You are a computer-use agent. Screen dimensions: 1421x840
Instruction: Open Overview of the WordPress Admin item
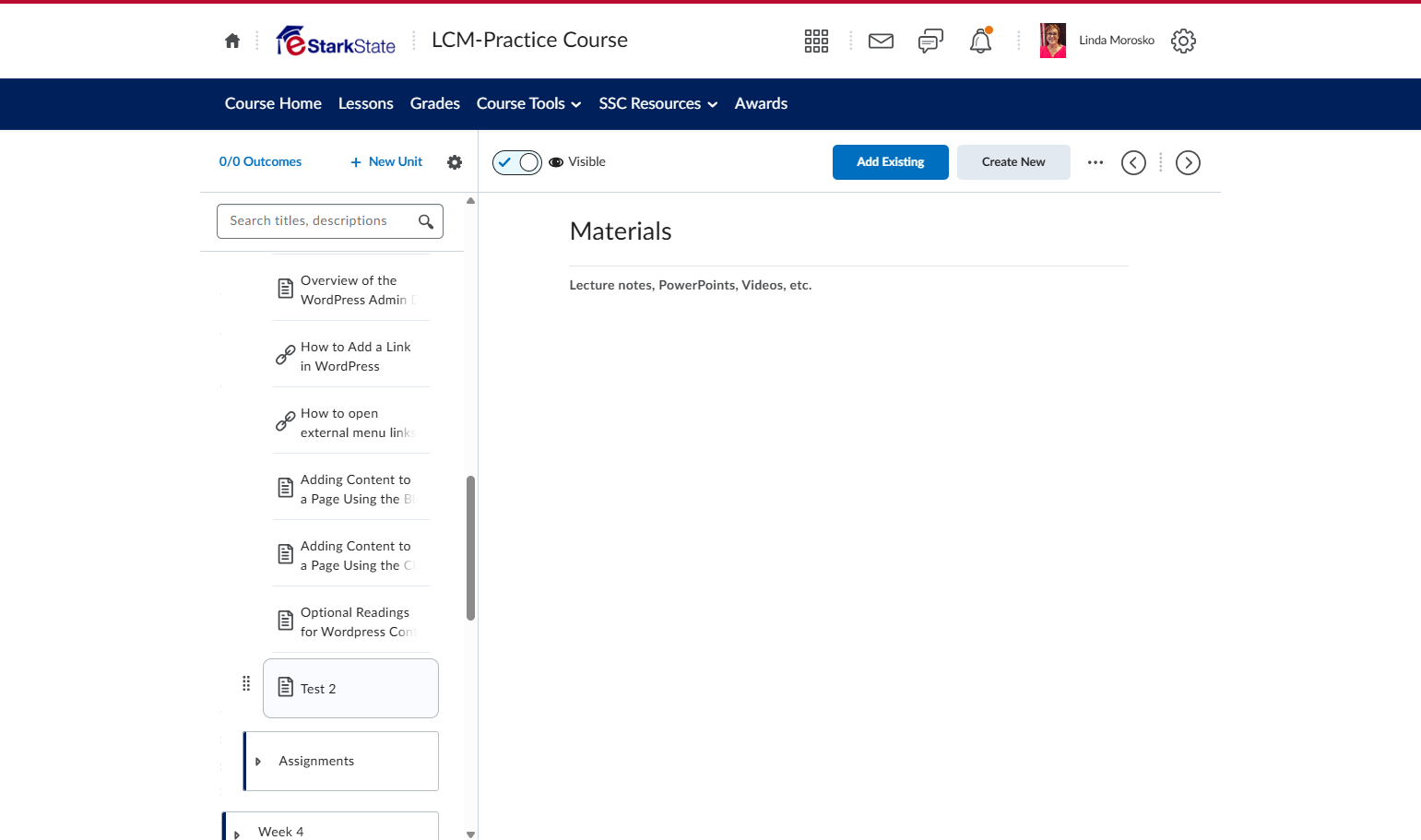point(350,290)
